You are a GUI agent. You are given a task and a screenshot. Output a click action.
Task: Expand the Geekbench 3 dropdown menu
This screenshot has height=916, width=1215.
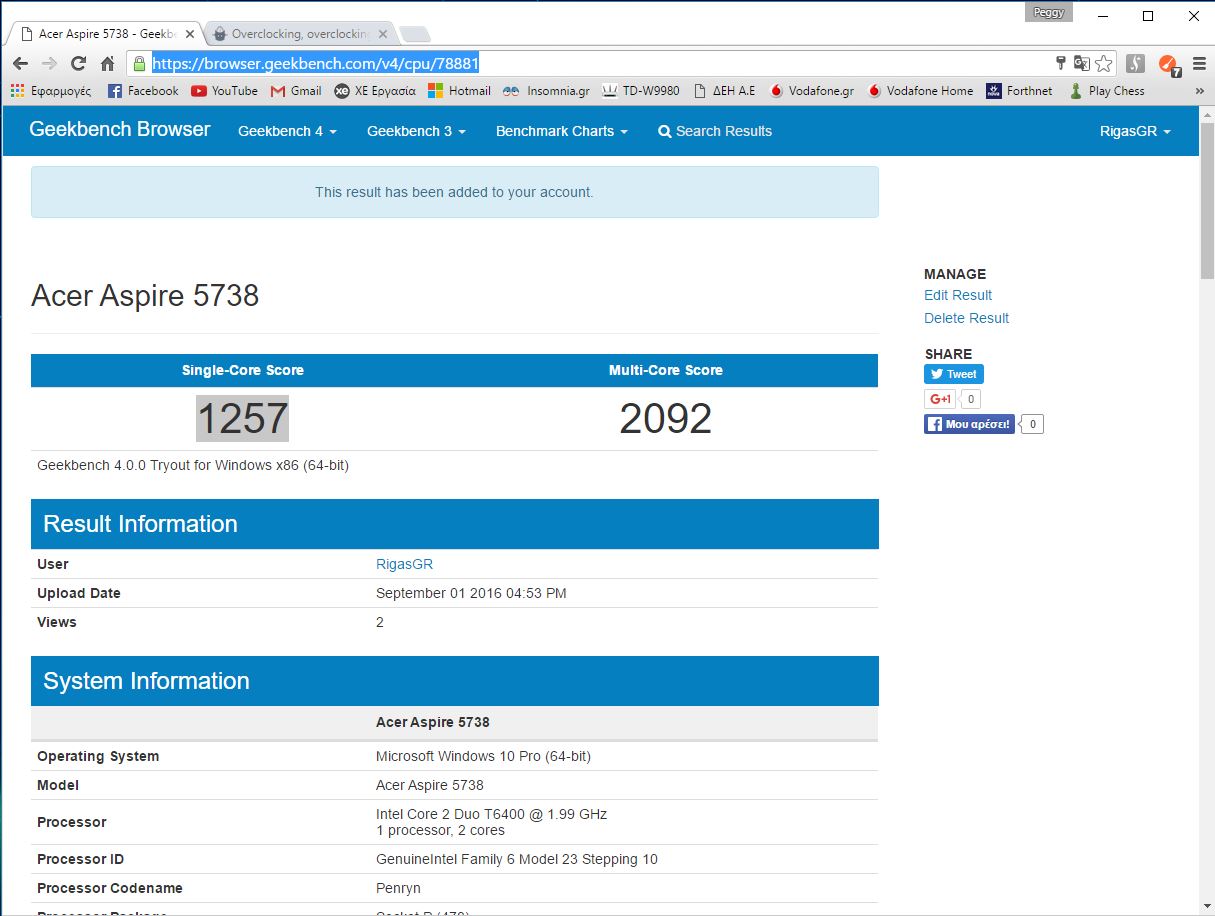pos(416,131)
